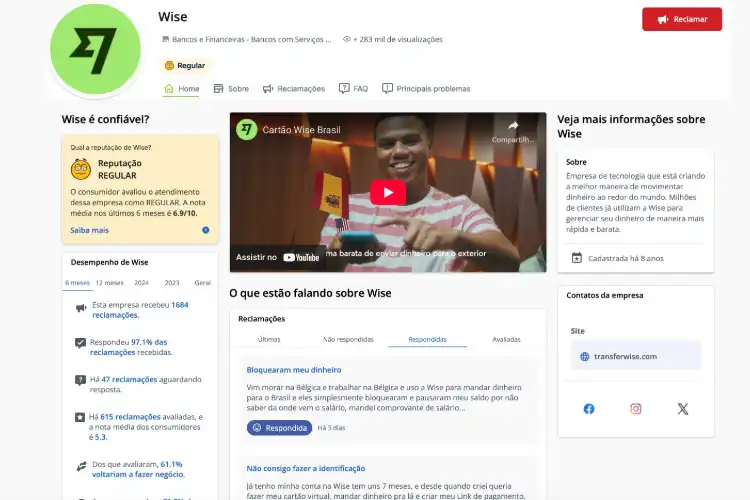The image size is (750, 500).
Task: Play the Cartão Wise Brasil video
Action: (x=388, y=192)
